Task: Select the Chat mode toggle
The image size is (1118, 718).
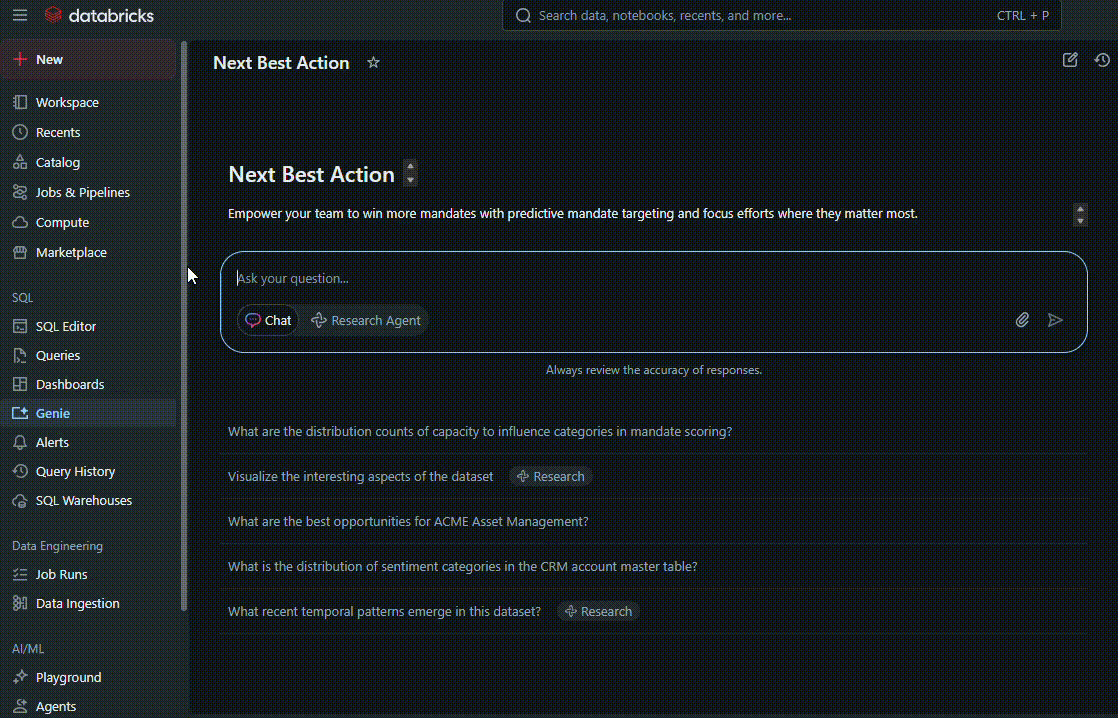Action: point(268,320)
